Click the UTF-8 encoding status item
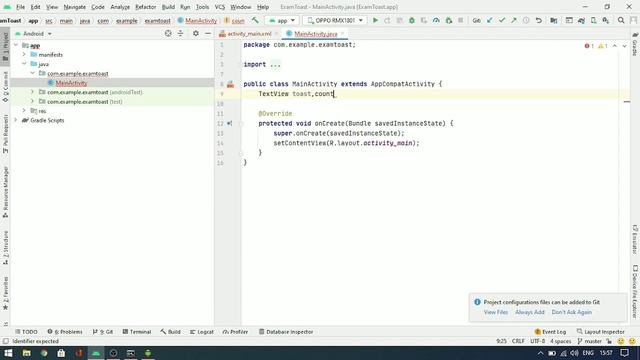Image resolution: width=640 pixels, height=360 pixels. (x=538, y=341)
